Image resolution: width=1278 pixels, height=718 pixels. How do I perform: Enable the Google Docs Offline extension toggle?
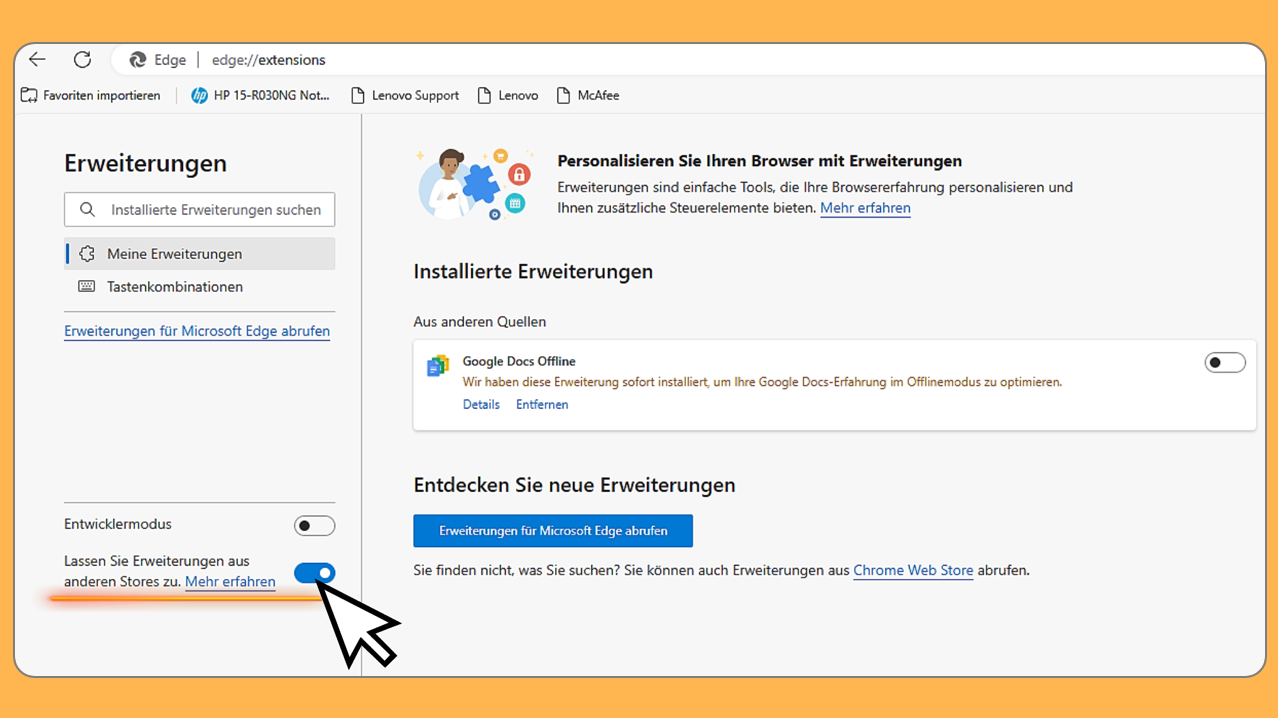pyautogui.click(x=1225, y=363)
